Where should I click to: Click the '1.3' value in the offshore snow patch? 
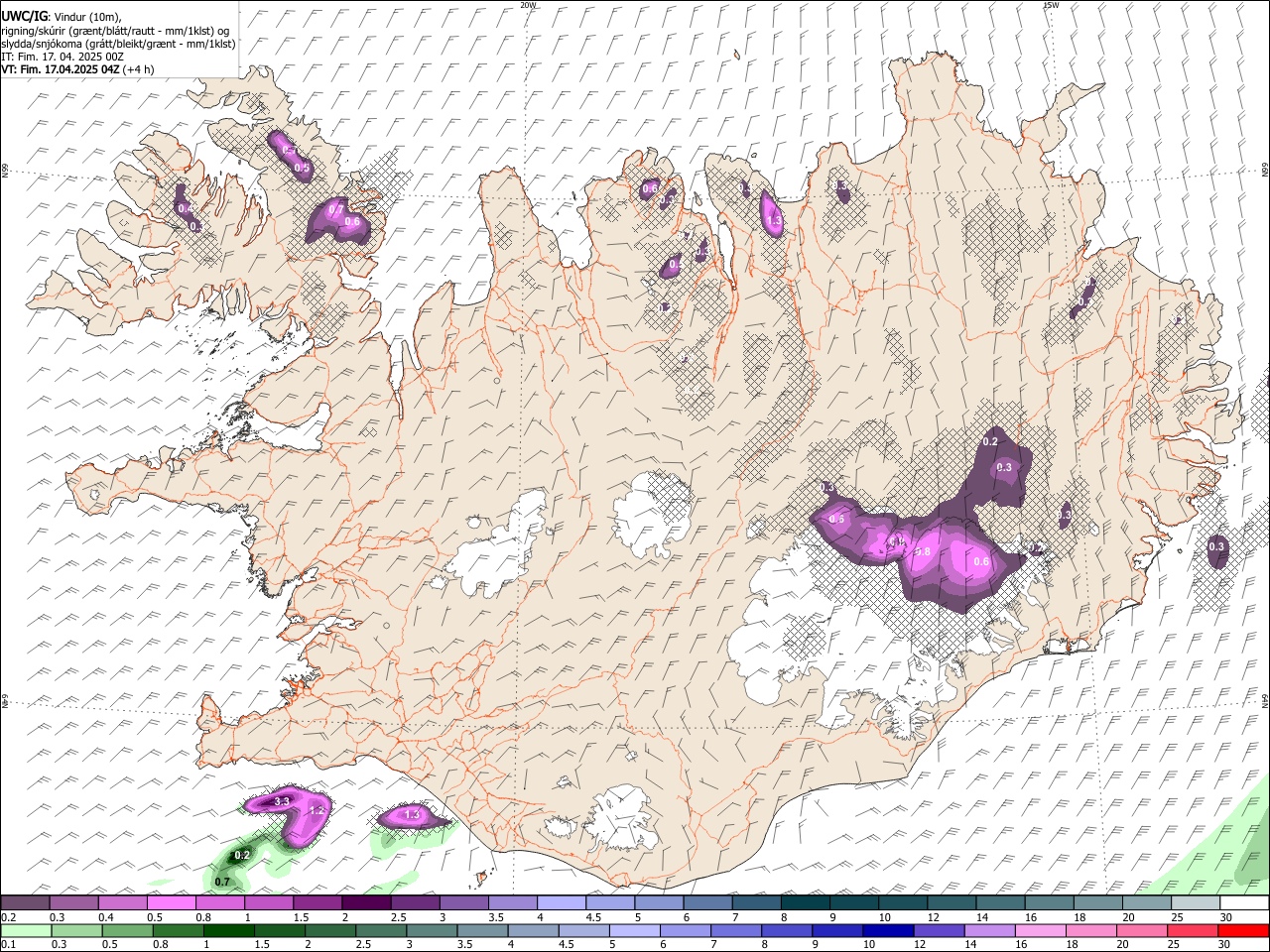[414, 814]
